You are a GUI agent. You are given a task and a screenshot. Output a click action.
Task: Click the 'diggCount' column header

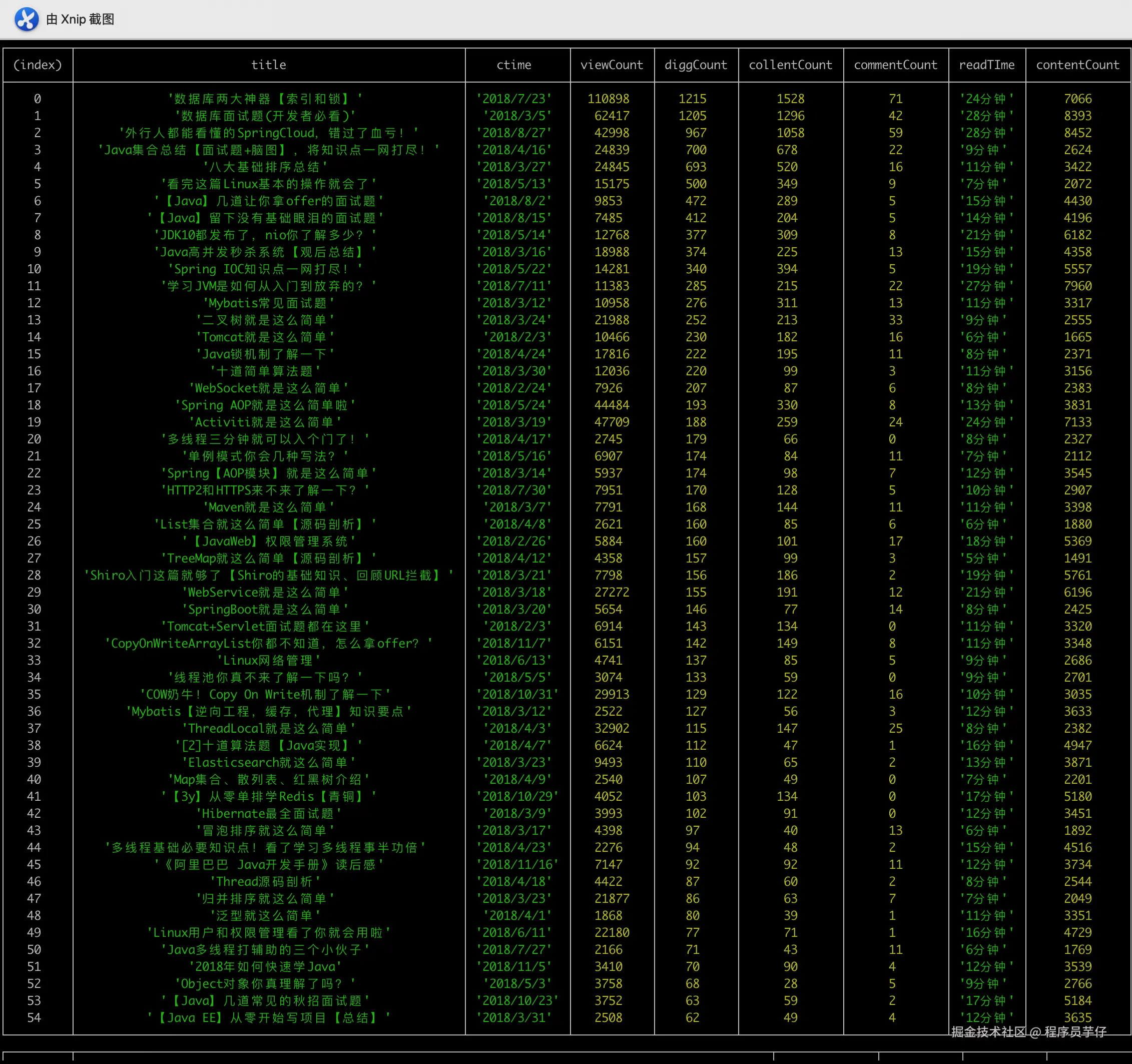696,65
